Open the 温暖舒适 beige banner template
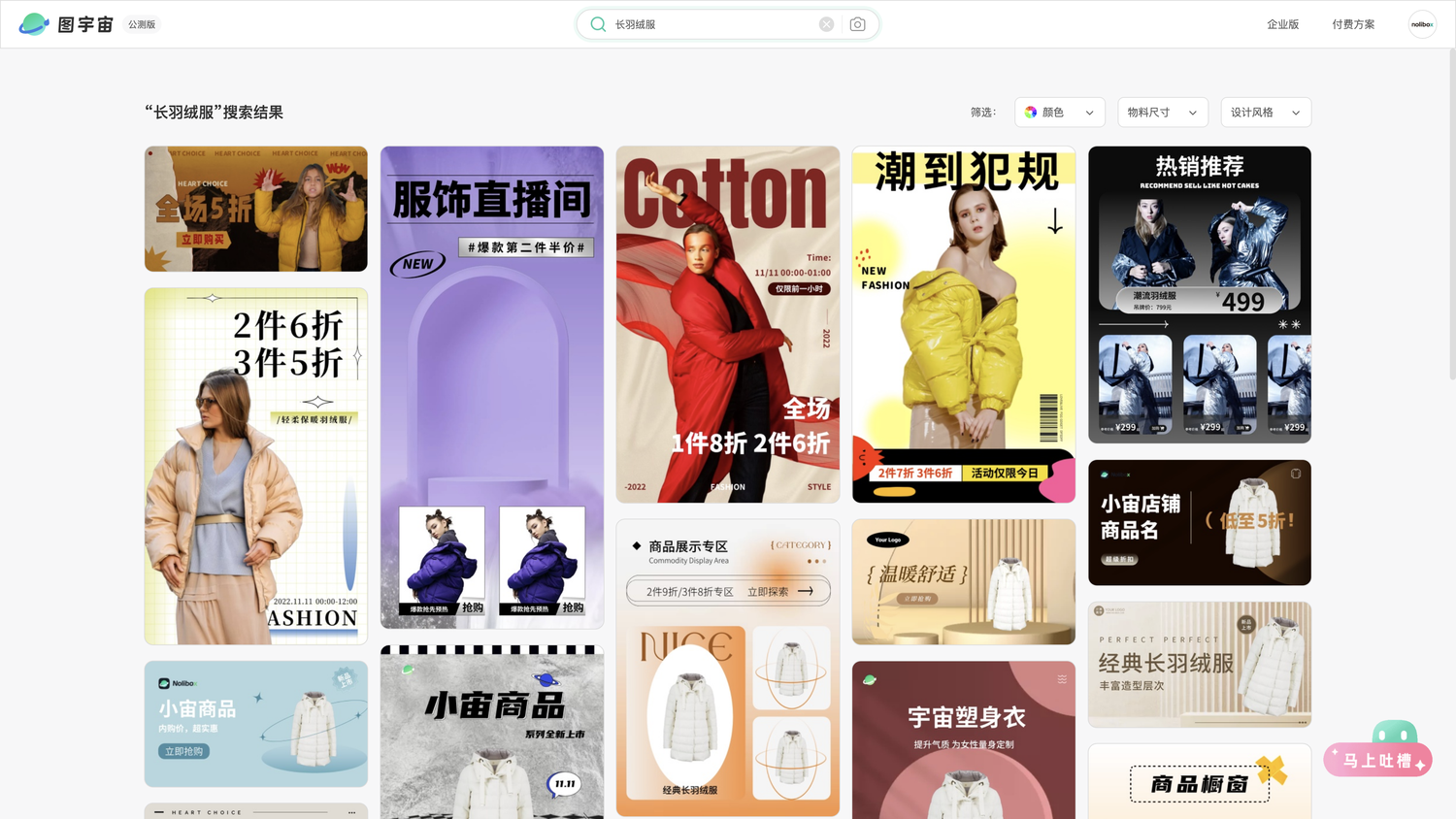Image resolution: width=1456 pixels, height=819 pixels. (964, 581)
